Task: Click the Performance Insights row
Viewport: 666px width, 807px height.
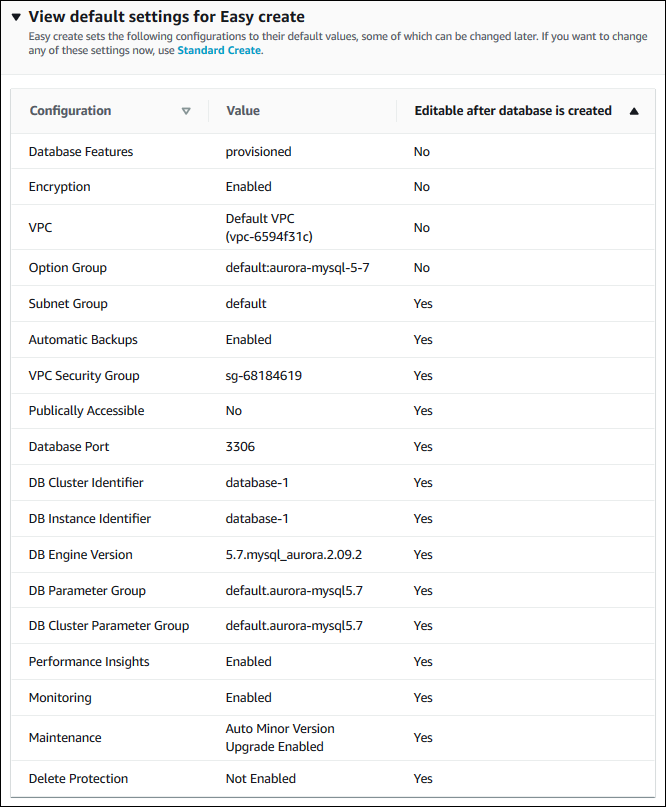Action: click(87, 662)
